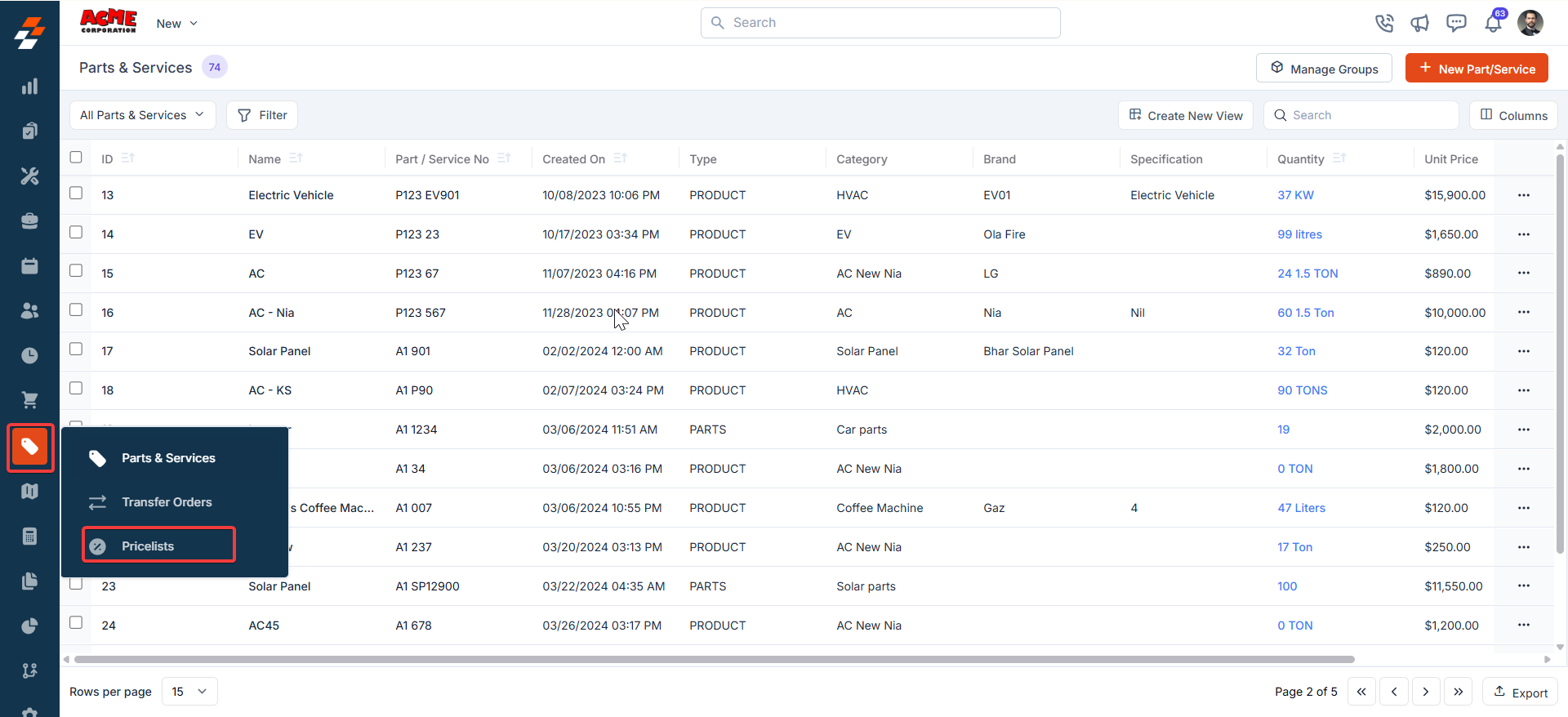
Task: Check the row for ID 18
Action: pos(76,388)
